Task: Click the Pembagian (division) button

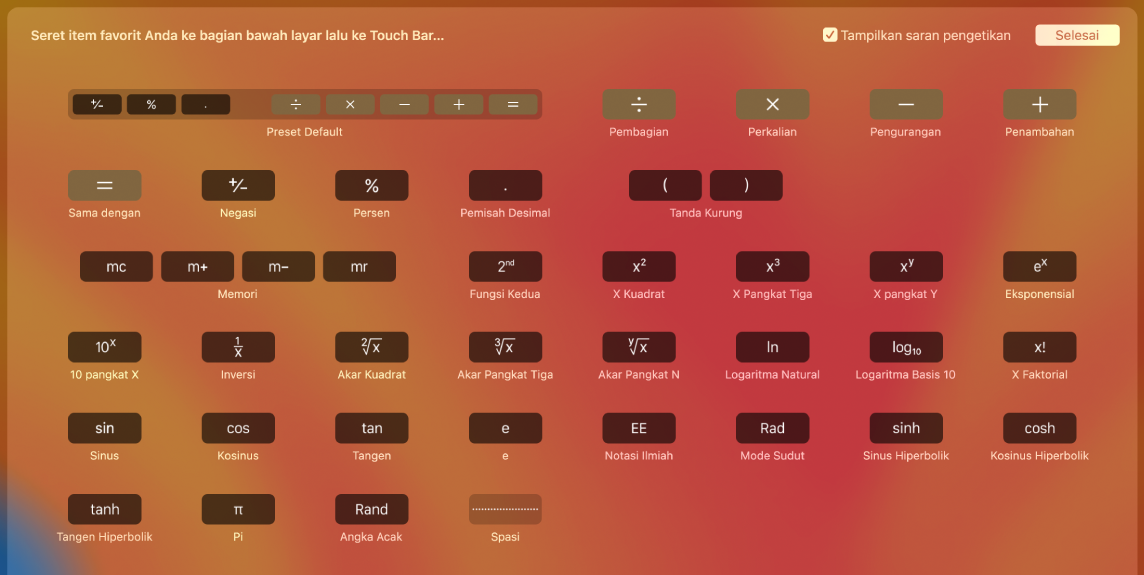Action: pyautogui.click(x=638, y=105)
